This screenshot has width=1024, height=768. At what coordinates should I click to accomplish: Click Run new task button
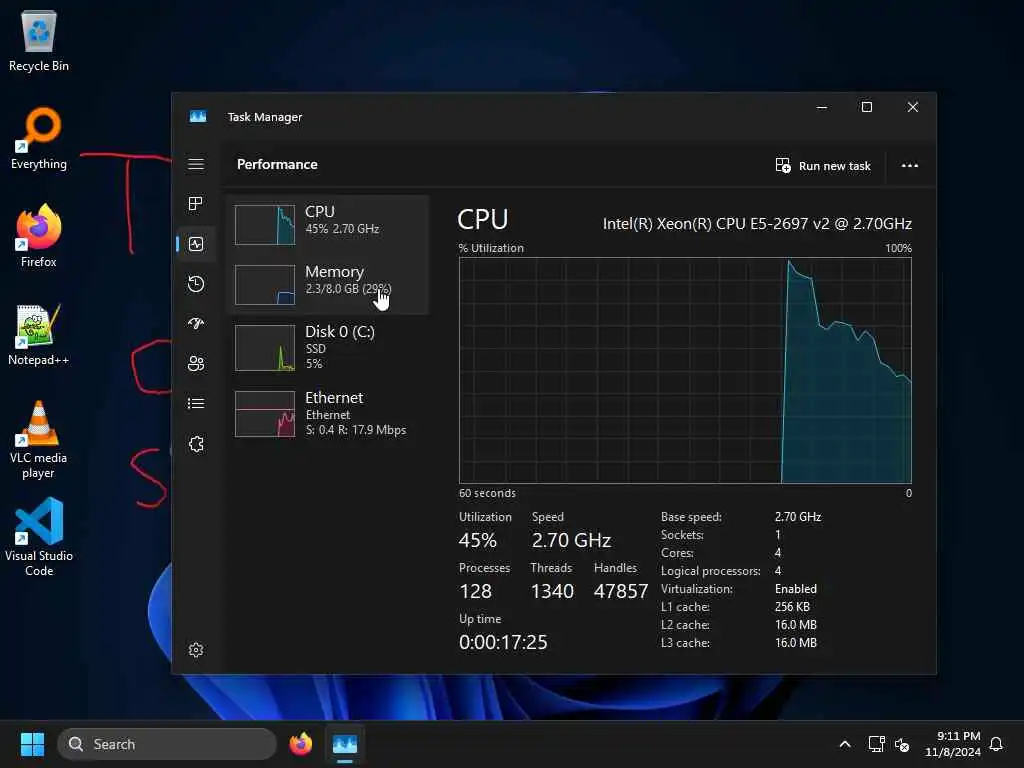coord(823,166)
